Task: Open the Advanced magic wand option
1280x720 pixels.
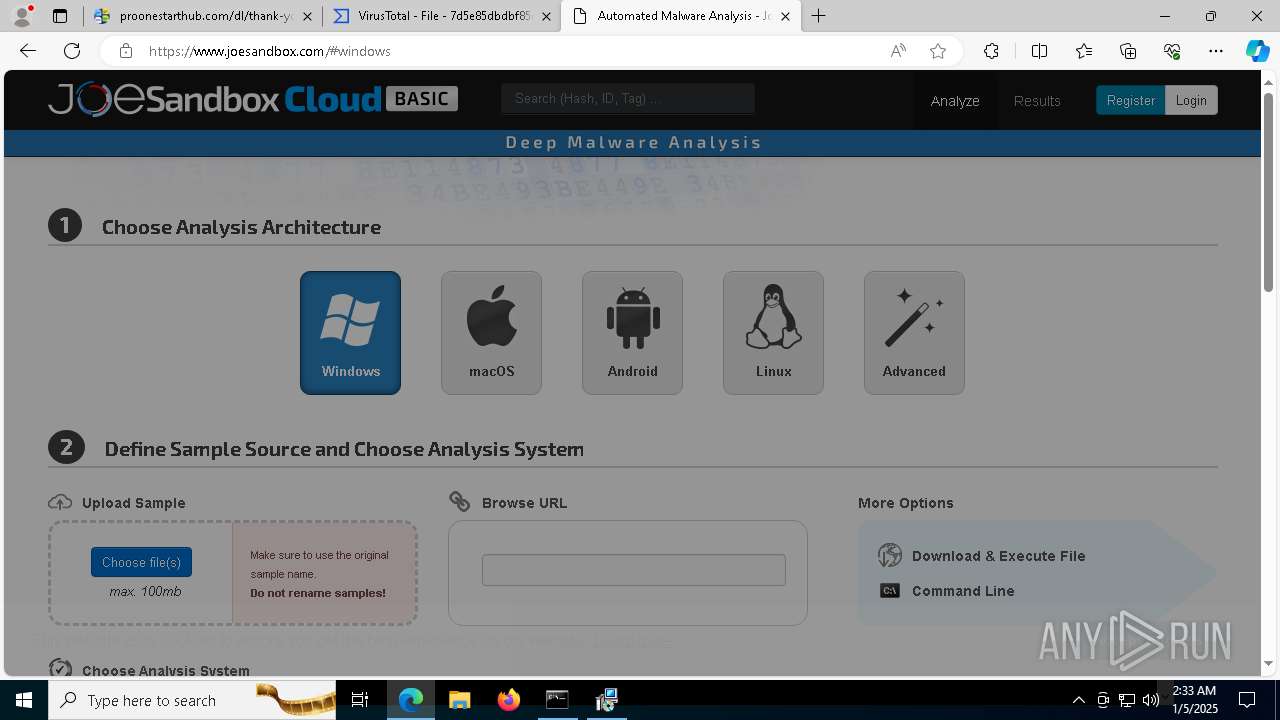Action: point(914,333)
